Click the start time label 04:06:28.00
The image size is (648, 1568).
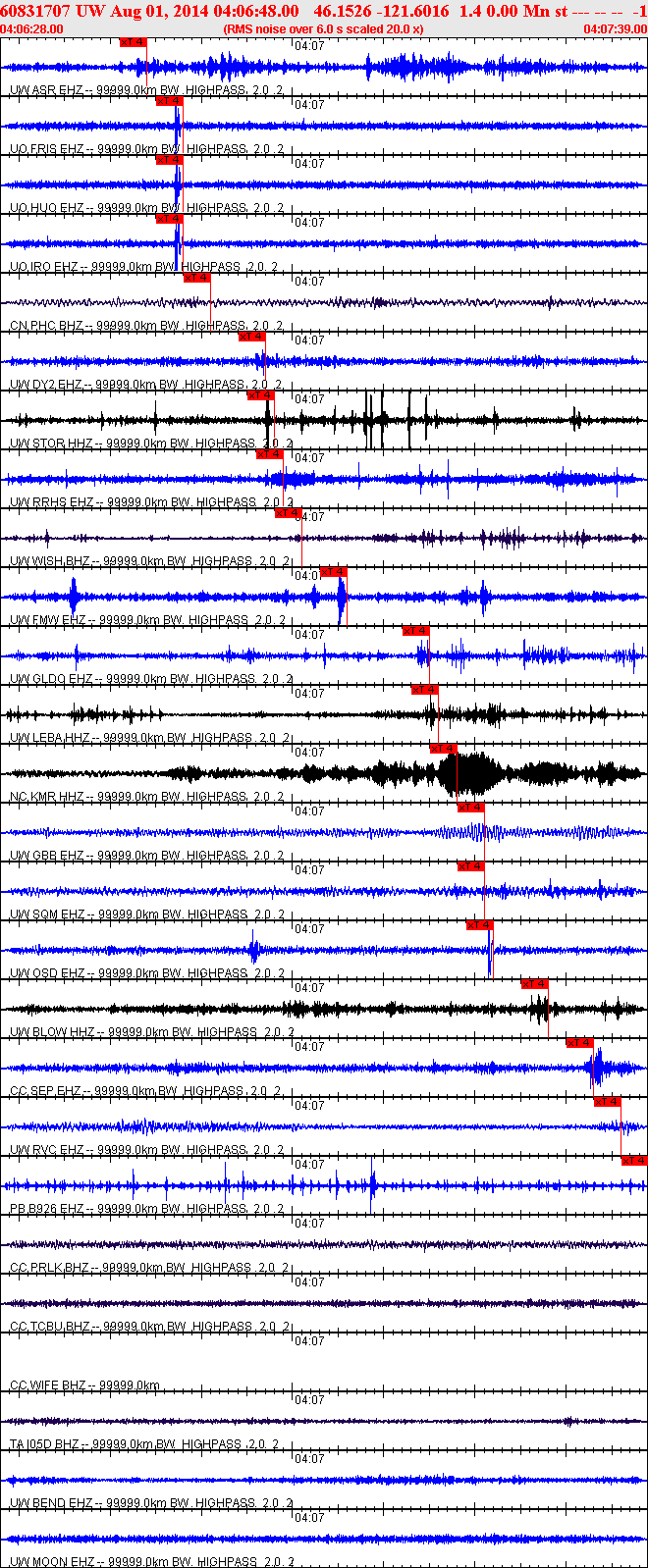[31, 29]
